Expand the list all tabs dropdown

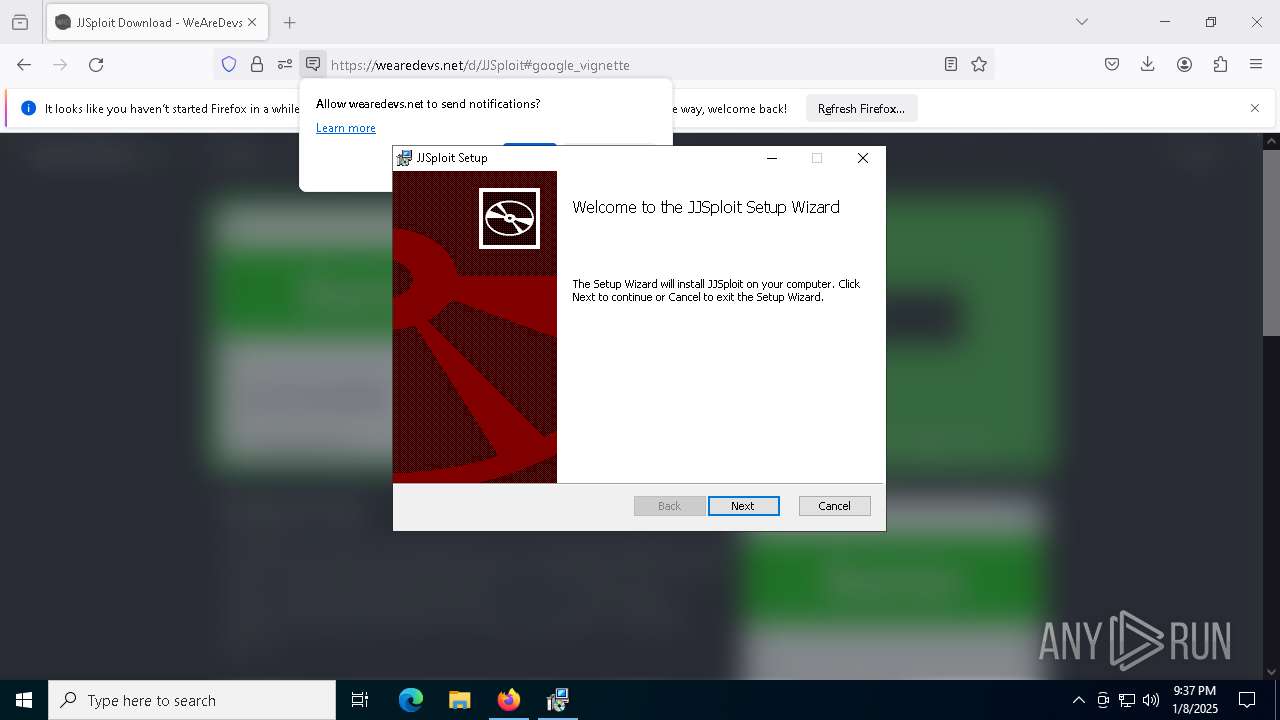point(1082,22)
